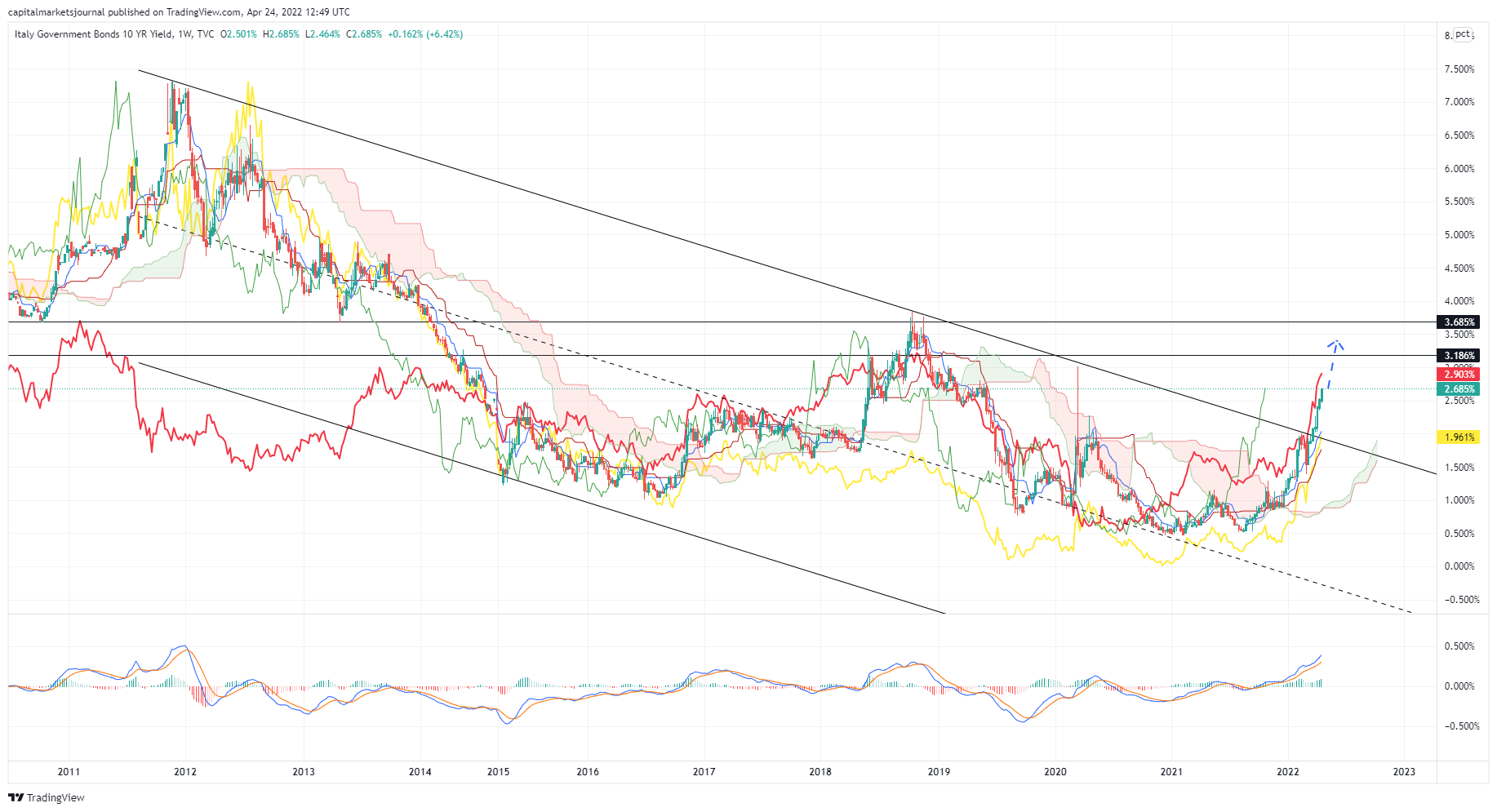1497x812 pixels.
Task: Click the 2019 label on the time axis
Action: [x=939, y=772]
